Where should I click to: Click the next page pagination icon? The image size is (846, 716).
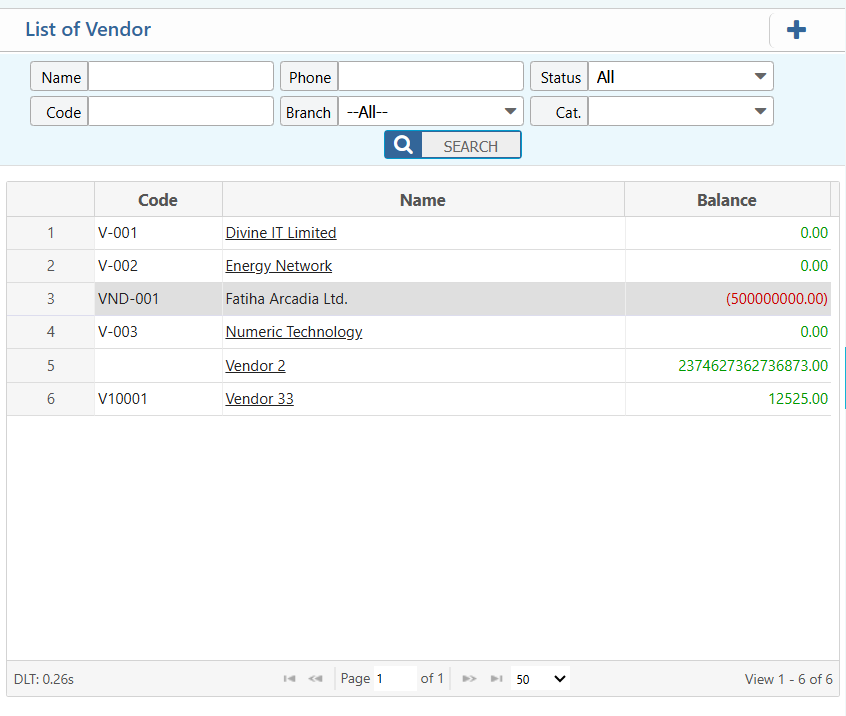coord(469,678)
